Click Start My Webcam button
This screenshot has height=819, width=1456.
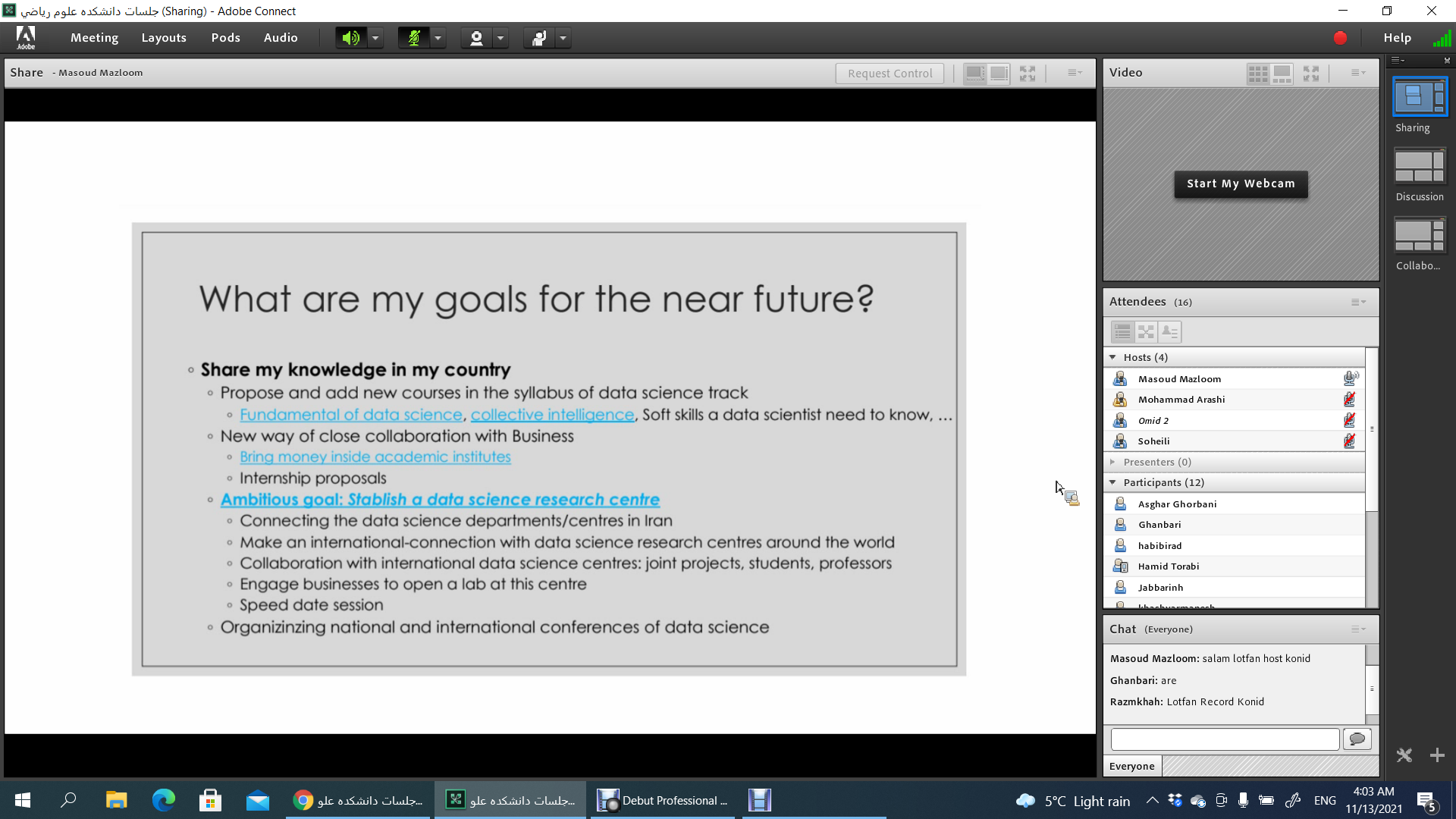coord(1241,184)
